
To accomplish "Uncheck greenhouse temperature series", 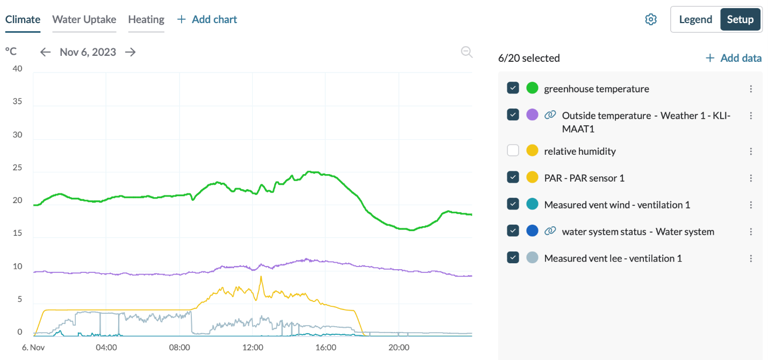I will (513, 88).
